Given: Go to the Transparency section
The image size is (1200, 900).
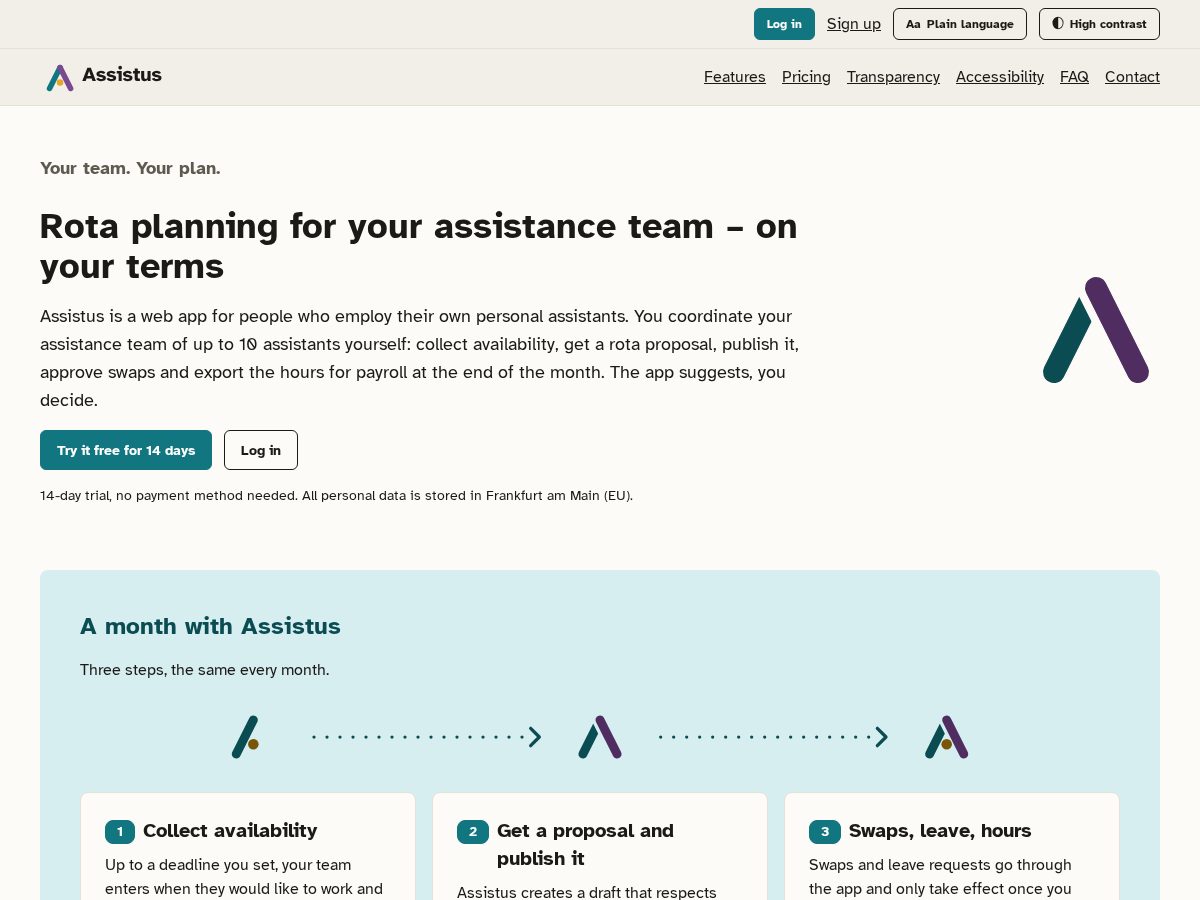Looking at the screenshot, I should (x=893, y=77).
